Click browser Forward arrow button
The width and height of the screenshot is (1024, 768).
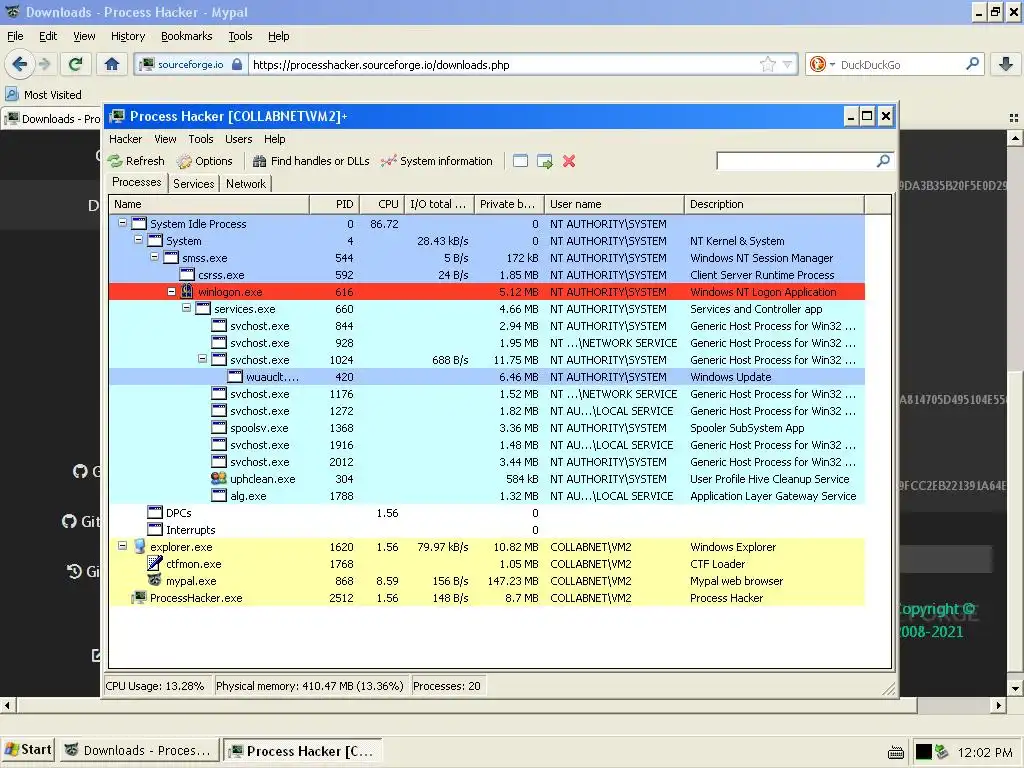click(x=44, y=64)
